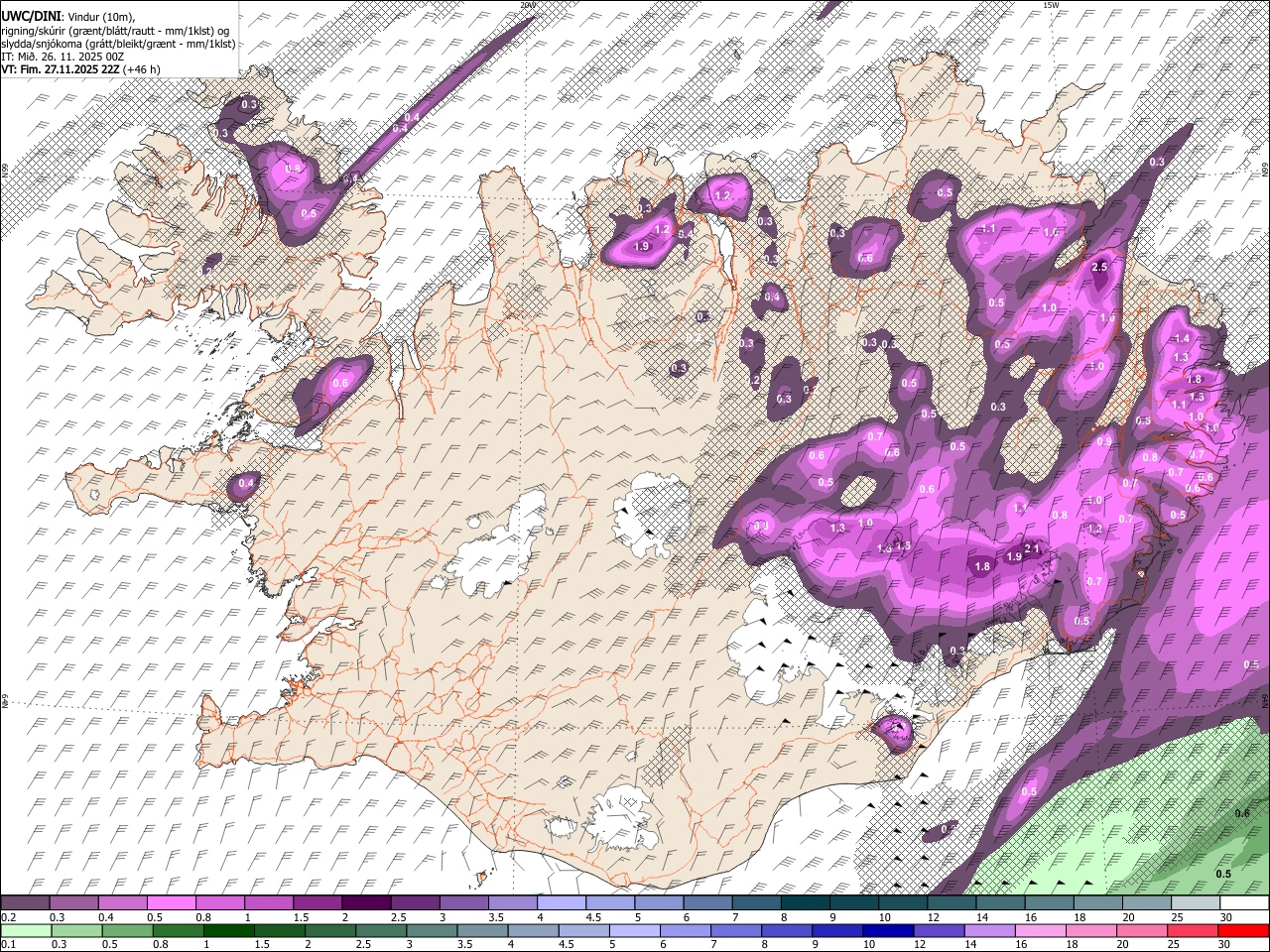Viewport: 1270px width, 952px height.
Task: Select the dark teal 8 swatch in the snow scale
Action: click(x=805, y=903)
